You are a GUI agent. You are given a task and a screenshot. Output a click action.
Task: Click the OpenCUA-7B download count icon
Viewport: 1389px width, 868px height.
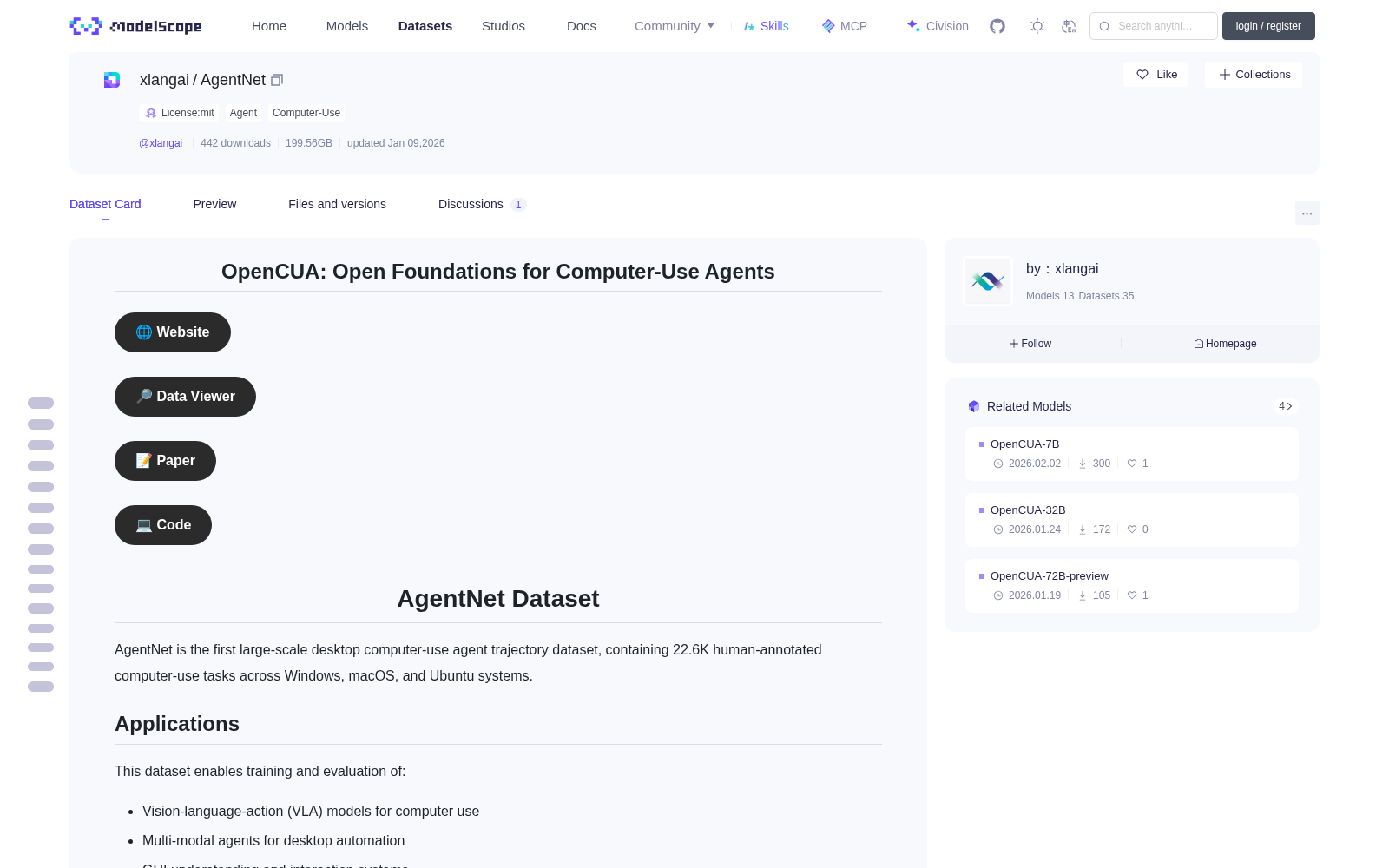(x=1083, y=464)
